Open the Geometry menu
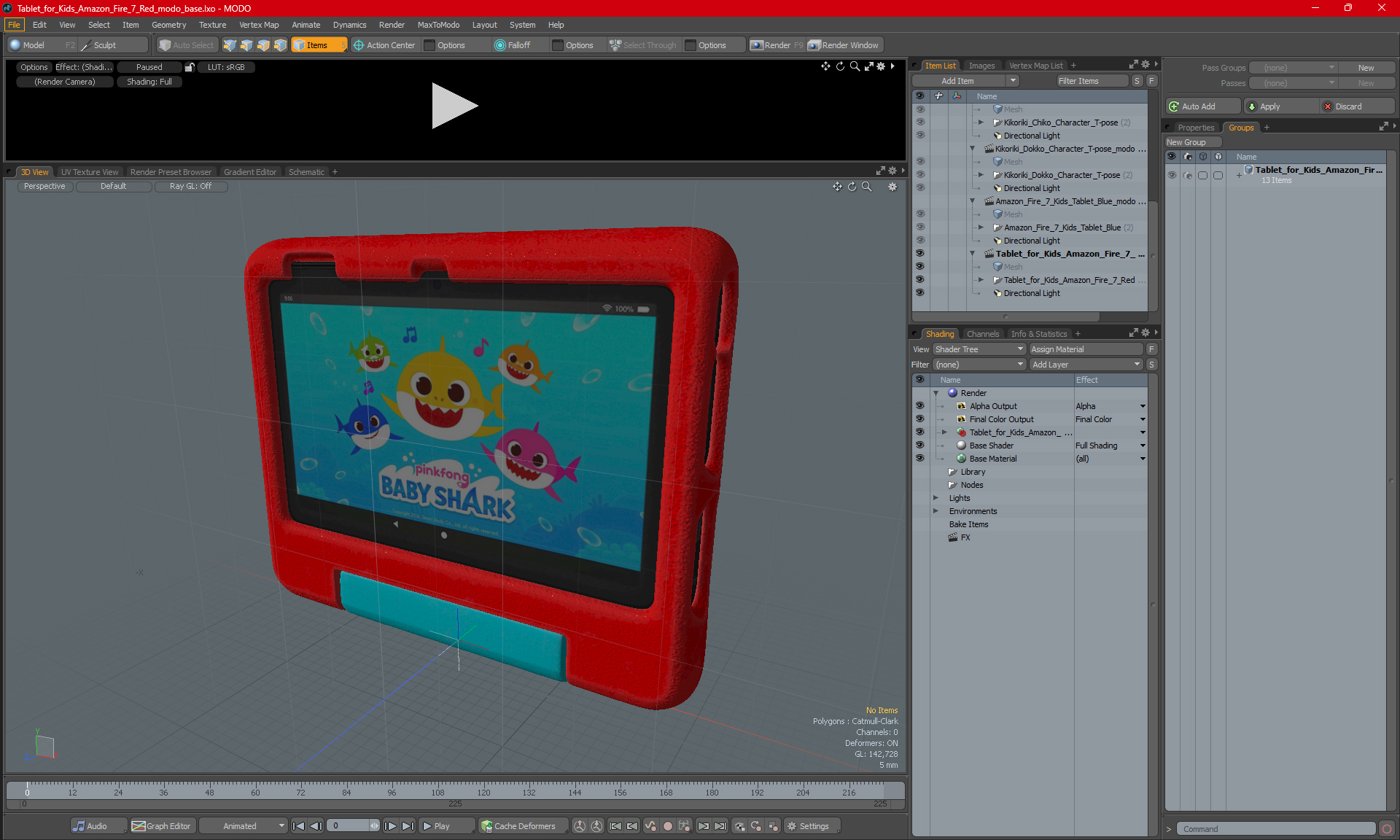The width and height of the screenshot is (1400, 840). click(168, 25)
